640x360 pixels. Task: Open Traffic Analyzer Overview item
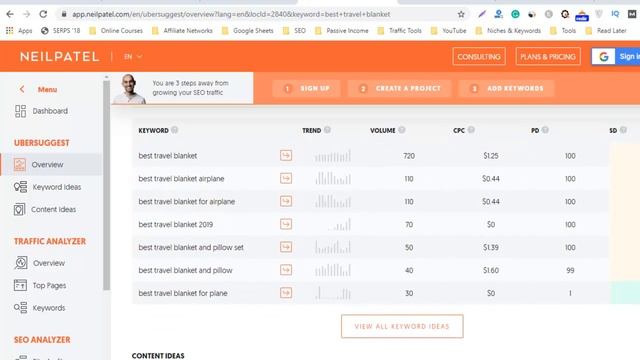tap(40, 263)
